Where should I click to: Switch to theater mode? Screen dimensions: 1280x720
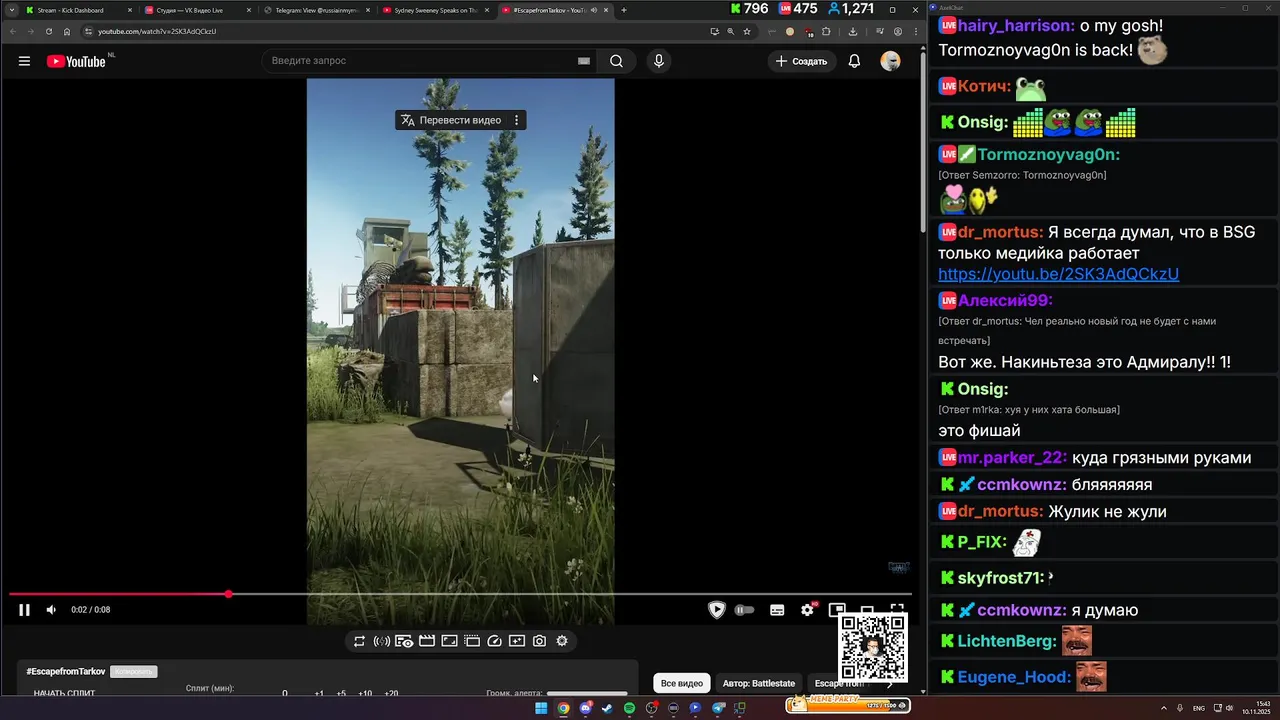click(867, 610)
